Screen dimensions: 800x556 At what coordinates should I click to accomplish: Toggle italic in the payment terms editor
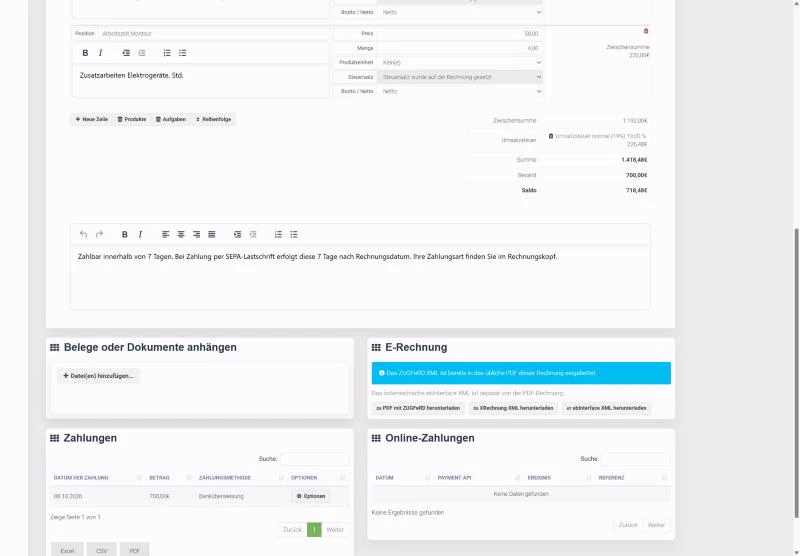[140, 234]
